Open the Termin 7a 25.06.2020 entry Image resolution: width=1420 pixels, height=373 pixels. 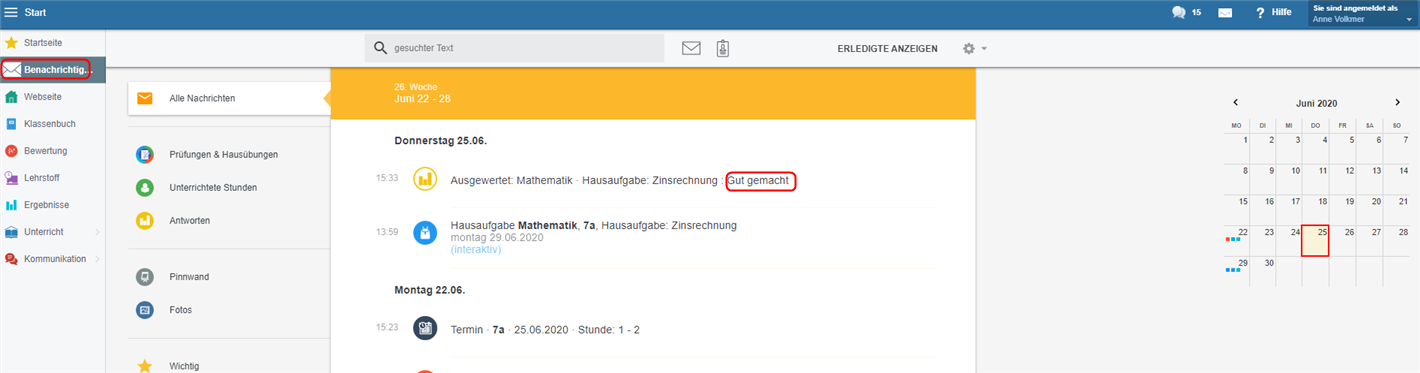click(545, 329)
